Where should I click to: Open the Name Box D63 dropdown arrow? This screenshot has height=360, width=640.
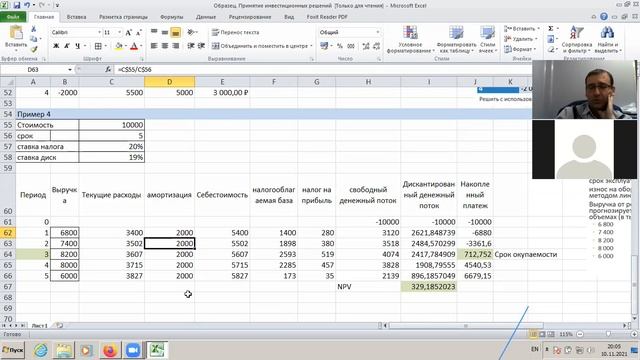(70, 70)
